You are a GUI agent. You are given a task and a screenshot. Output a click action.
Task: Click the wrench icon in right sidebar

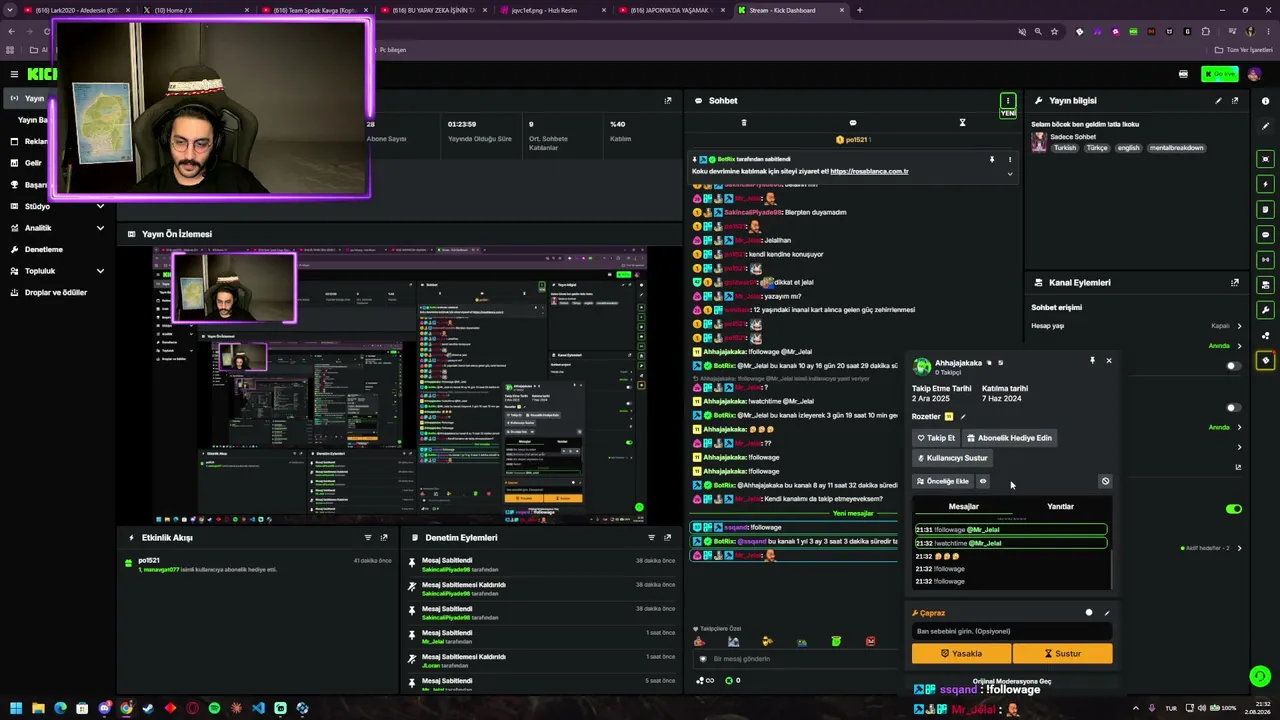coord(1266,310)
